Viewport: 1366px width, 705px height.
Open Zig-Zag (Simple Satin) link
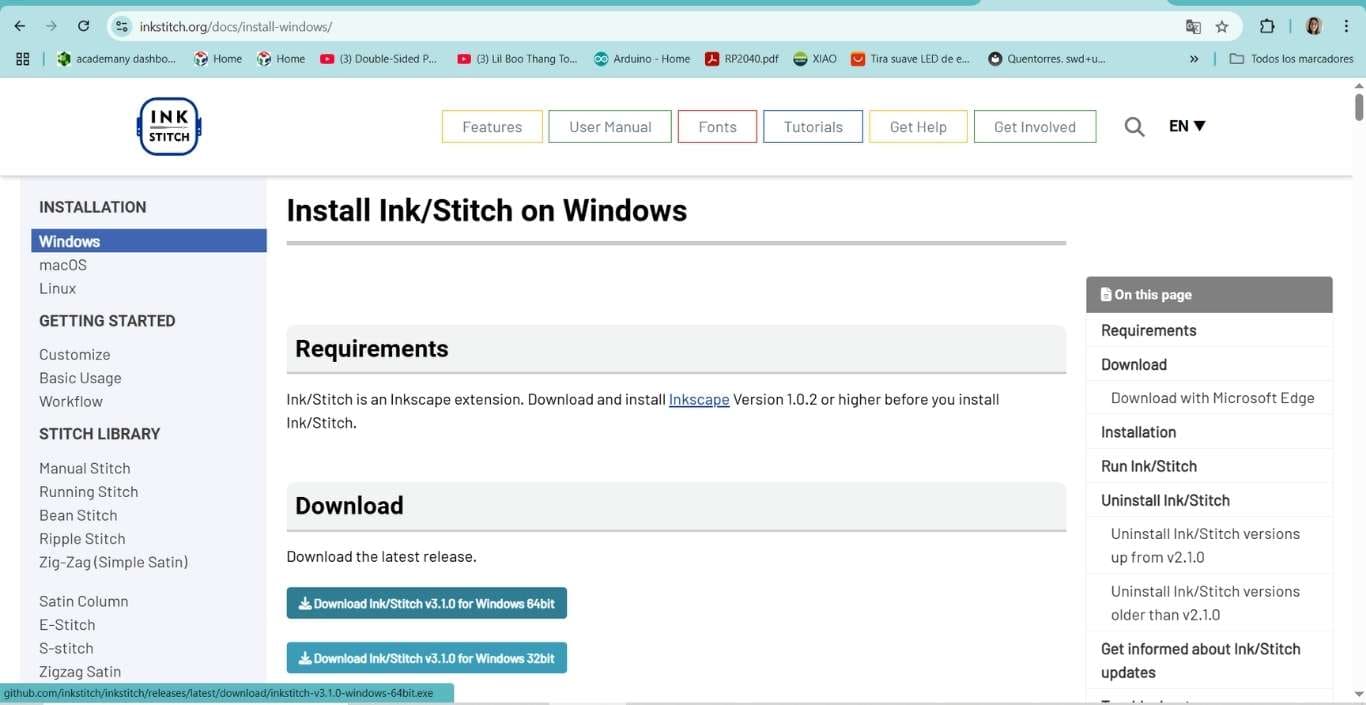113,562
